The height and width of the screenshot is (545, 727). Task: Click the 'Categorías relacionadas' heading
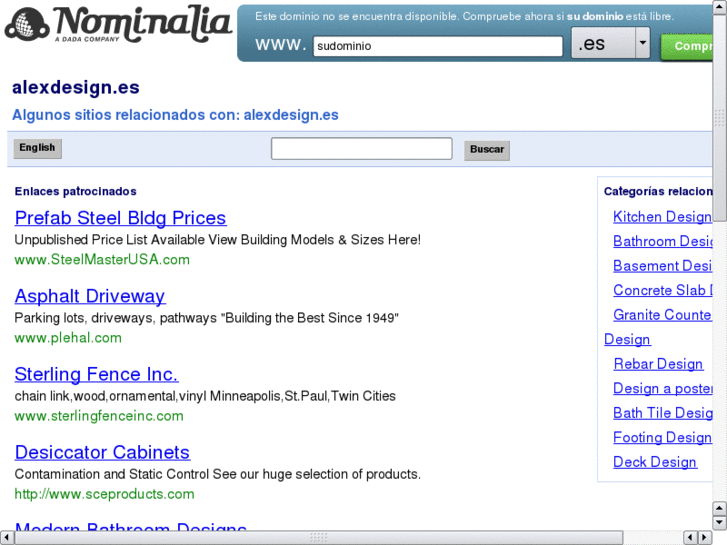tap(658, 192)
